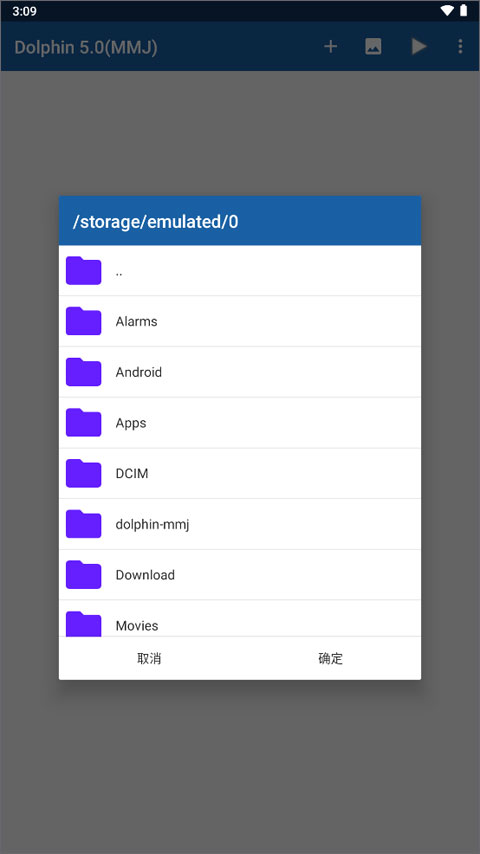
Task: Open the image icon in the toolbar
Action: (x=373, y=47)
